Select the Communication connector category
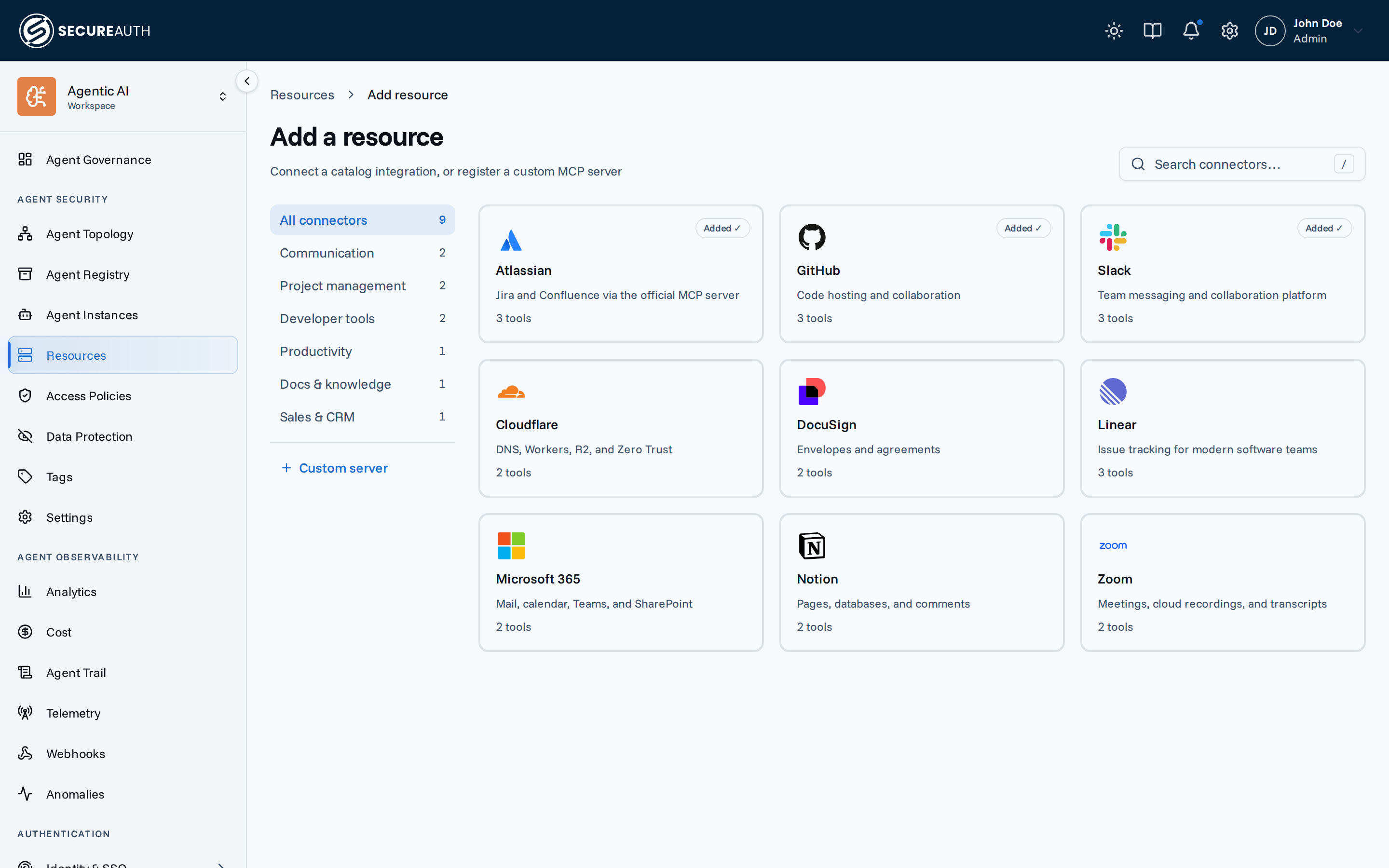 coord(362,253)
